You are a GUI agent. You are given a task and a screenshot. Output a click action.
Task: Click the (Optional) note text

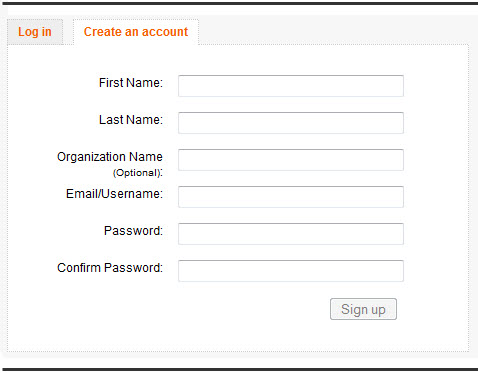pyautogui.click(x=138, y=173)
